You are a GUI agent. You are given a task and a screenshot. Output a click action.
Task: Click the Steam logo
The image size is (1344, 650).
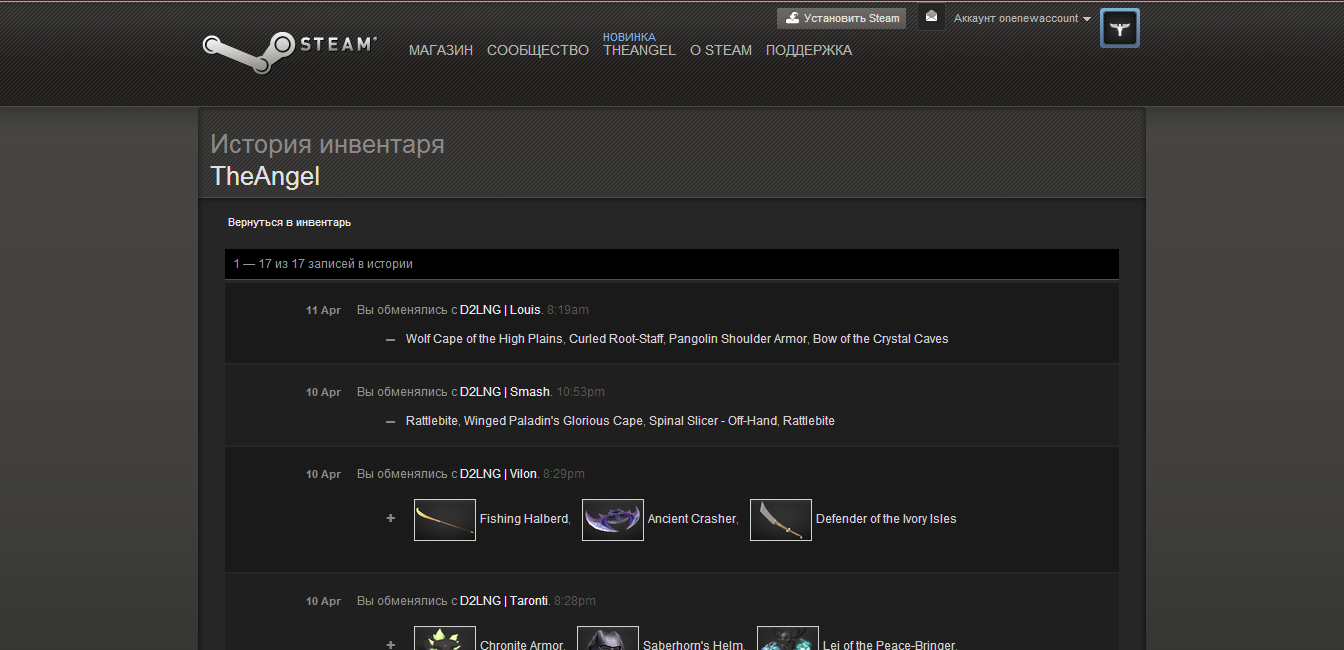tap(289, 51)
